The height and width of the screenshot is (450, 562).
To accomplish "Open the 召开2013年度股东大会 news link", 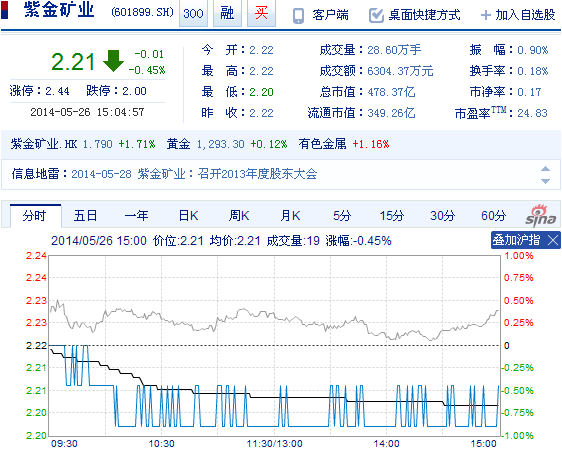I will tap(257, 174).
